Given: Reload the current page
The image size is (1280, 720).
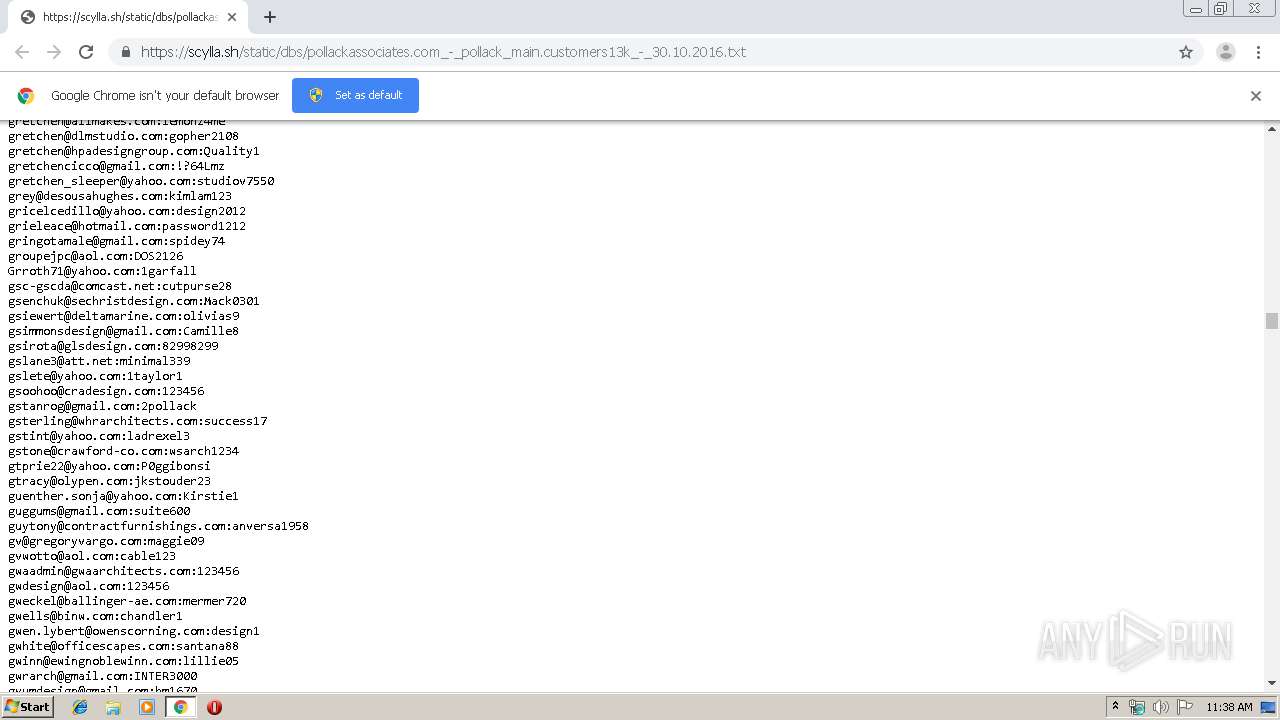Looking at the screenshot, I should click(86, 52).
